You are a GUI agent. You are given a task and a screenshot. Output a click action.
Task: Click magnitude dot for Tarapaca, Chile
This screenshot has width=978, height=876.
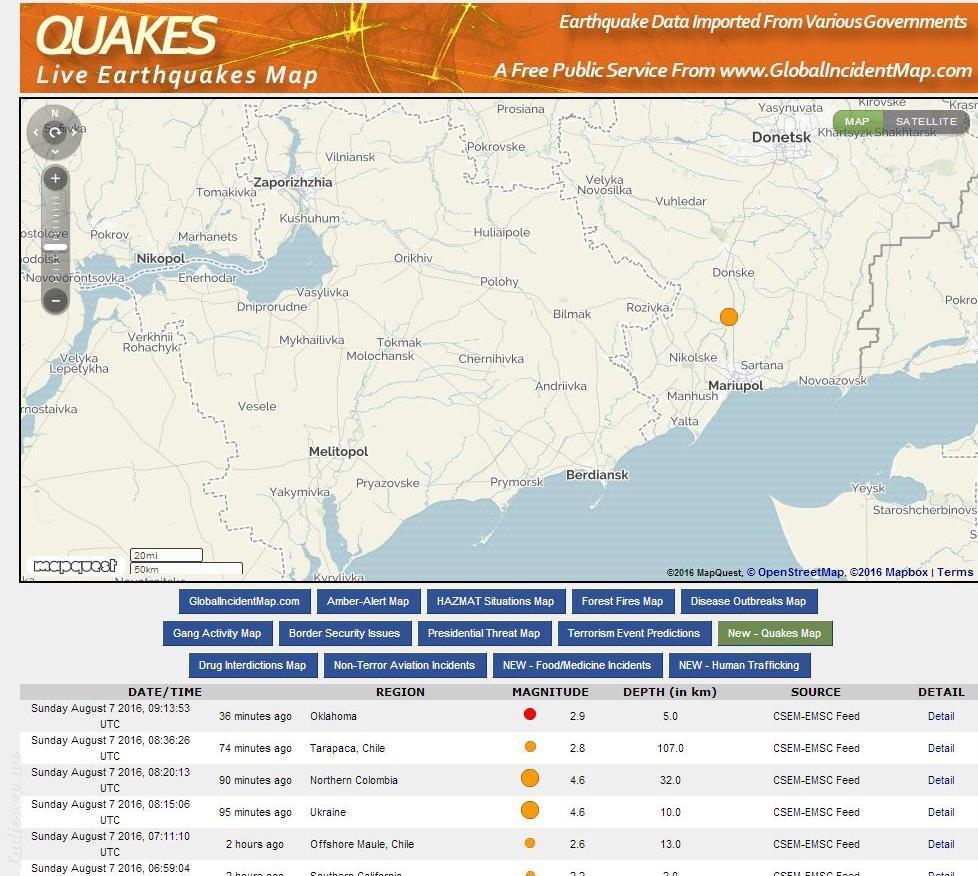click(x=530, y=746)
